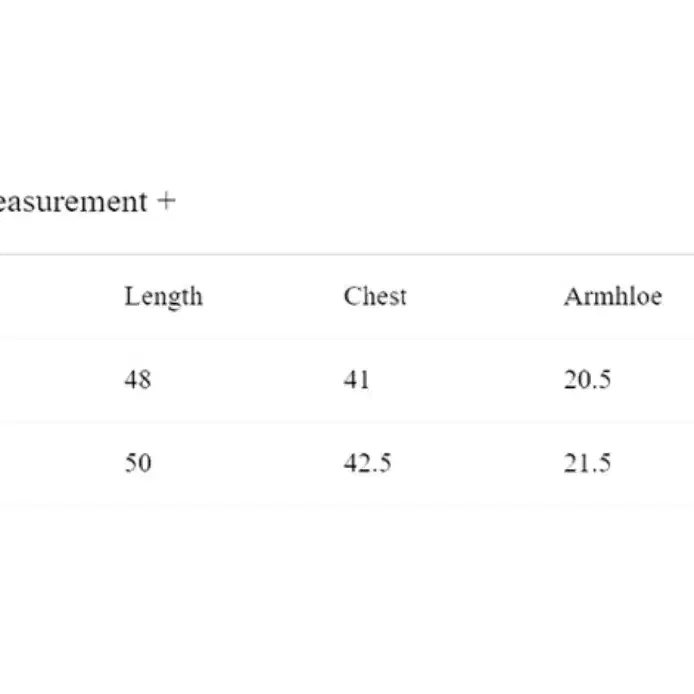Click the bottom border beneath the 50 row
This screenshot has width=694, height=694.
click(347, 505)
